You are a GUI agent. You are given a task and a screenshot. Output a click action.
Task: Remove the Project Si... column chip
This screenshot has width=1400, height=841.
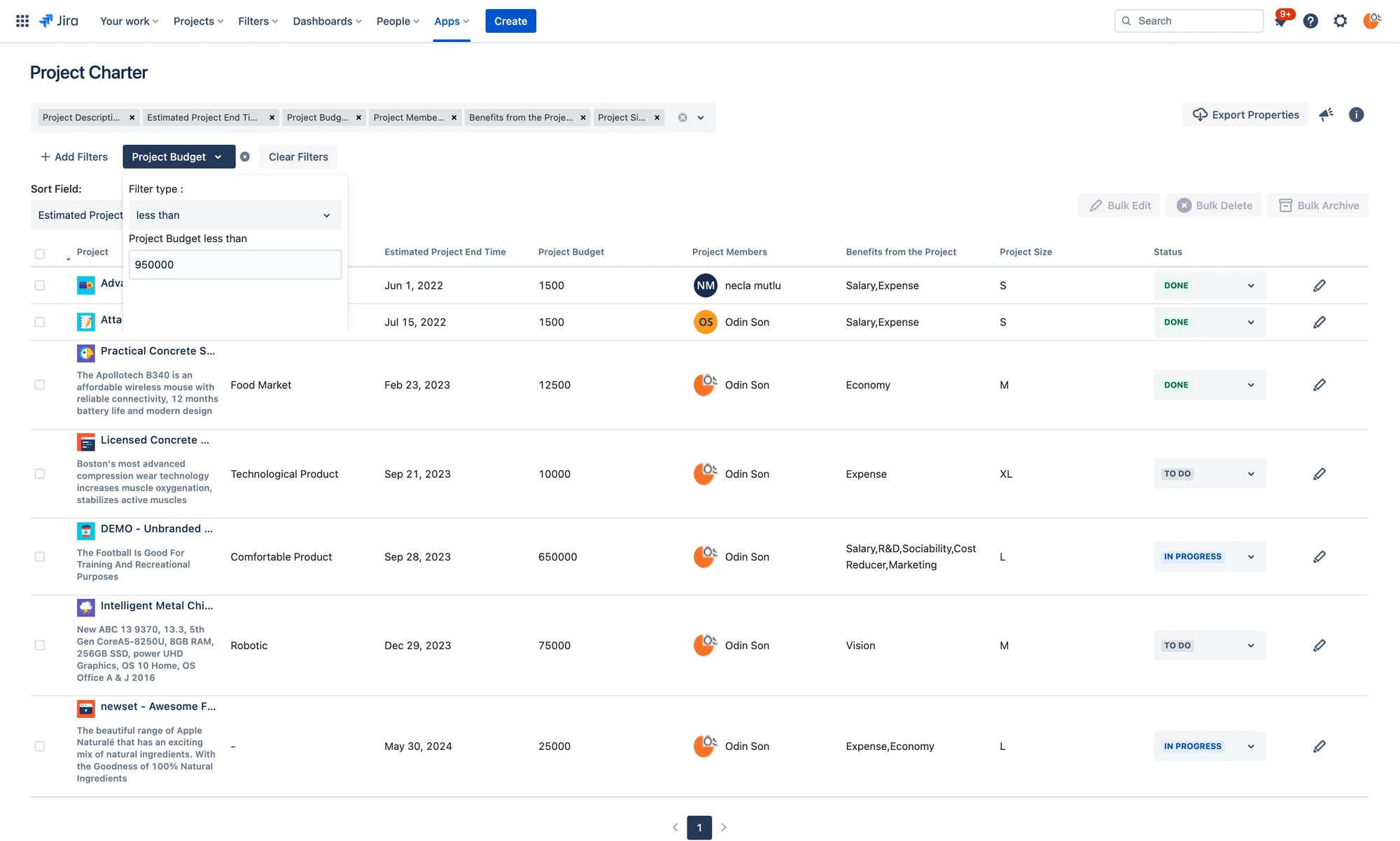point(657,118)
